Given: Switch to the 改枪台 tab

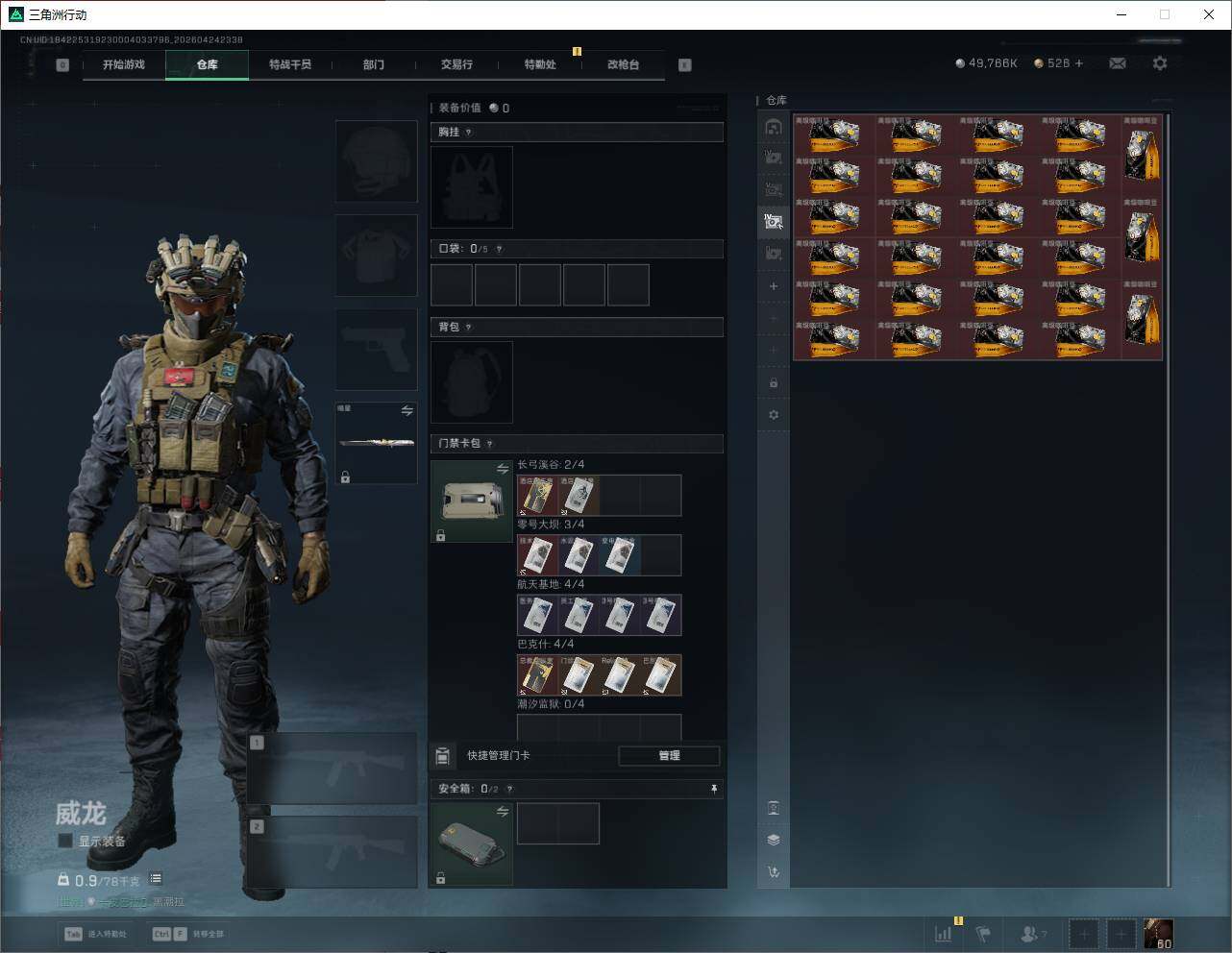Looking at the screenshot, I should pos(623,64).
